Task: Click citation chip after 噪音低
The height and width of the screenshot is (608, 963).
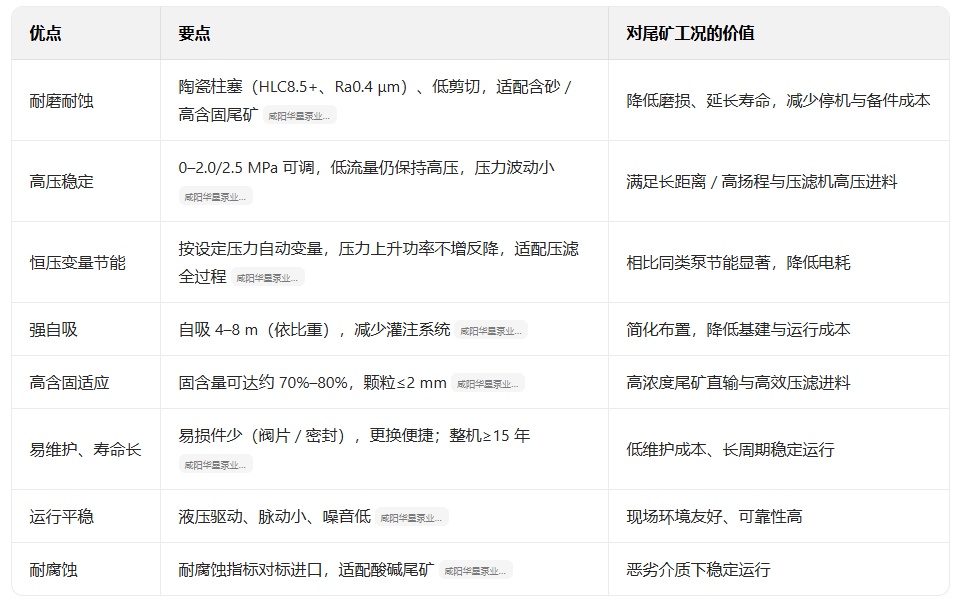Action: 411,518
